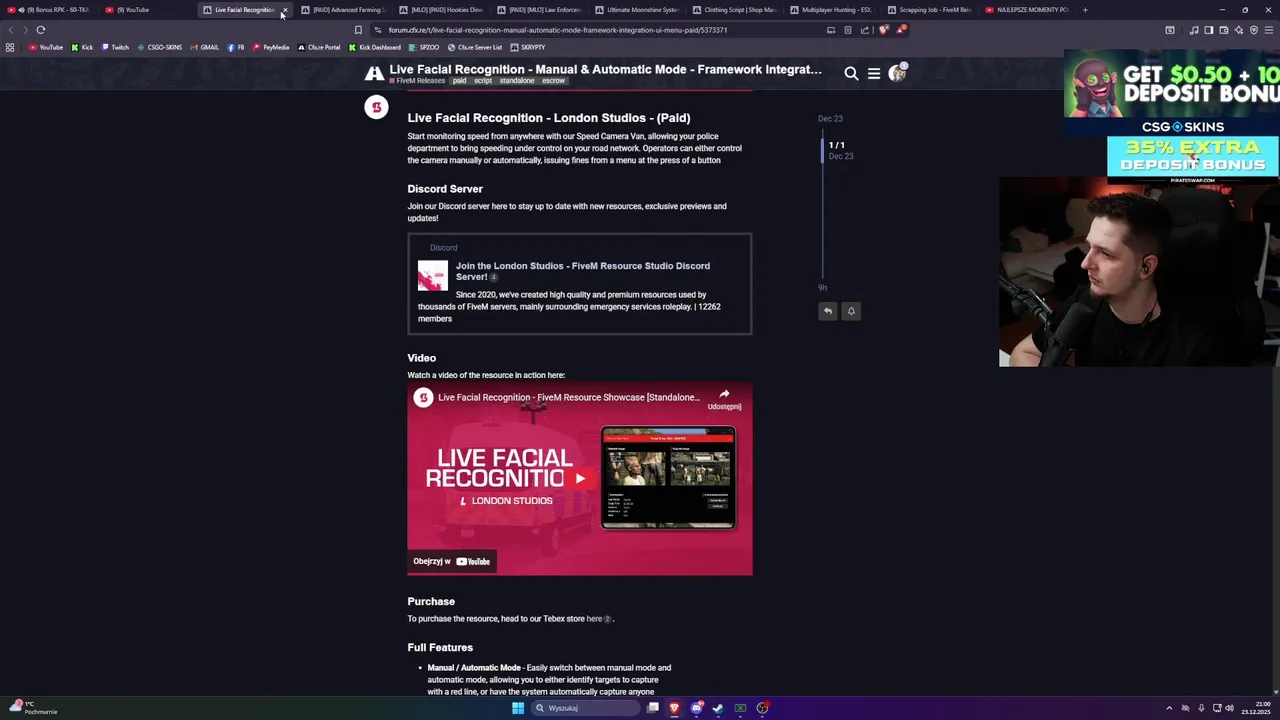1280x720 pixels.
Task: Reload the page with the refresh icon
Action: coord(41,30)
